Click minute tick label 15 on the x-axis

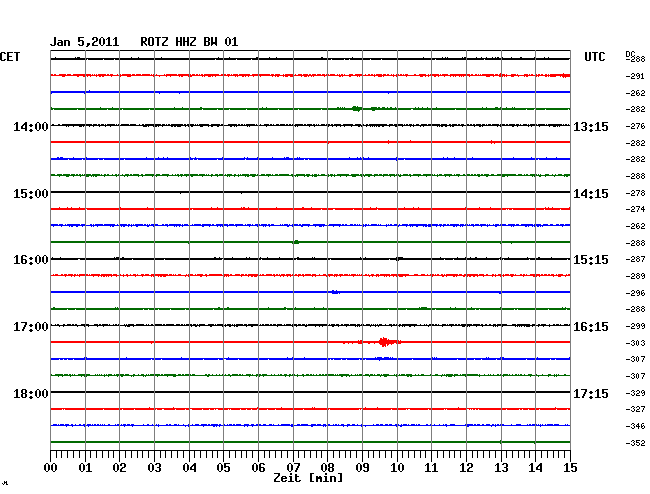pyautogui.click(x=570, y=468)
